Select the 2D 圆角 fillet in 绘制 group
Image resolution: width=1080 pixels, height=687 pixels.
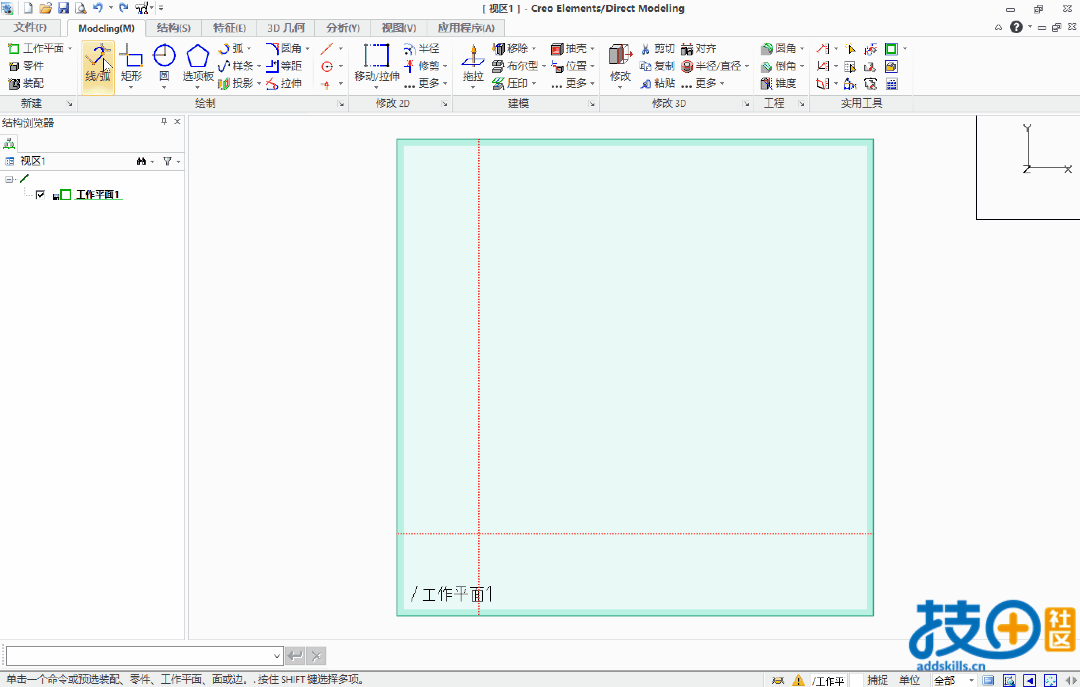click(x=284, y=48)
